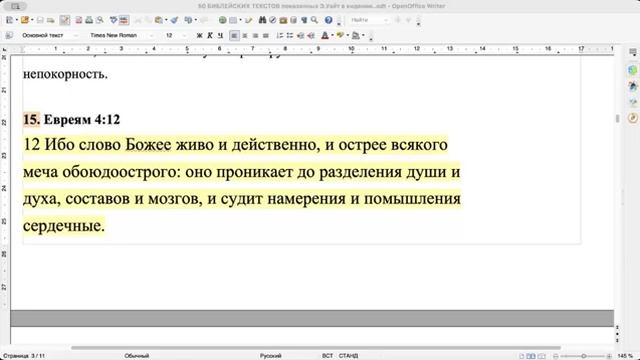Click the horizontal scrollbar

click(316, 348)
